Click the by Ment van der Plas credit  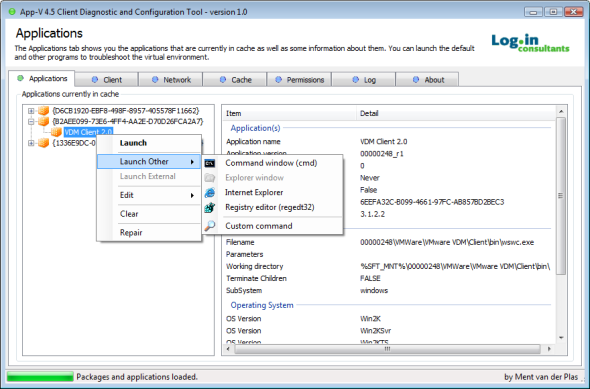(541, 377)
